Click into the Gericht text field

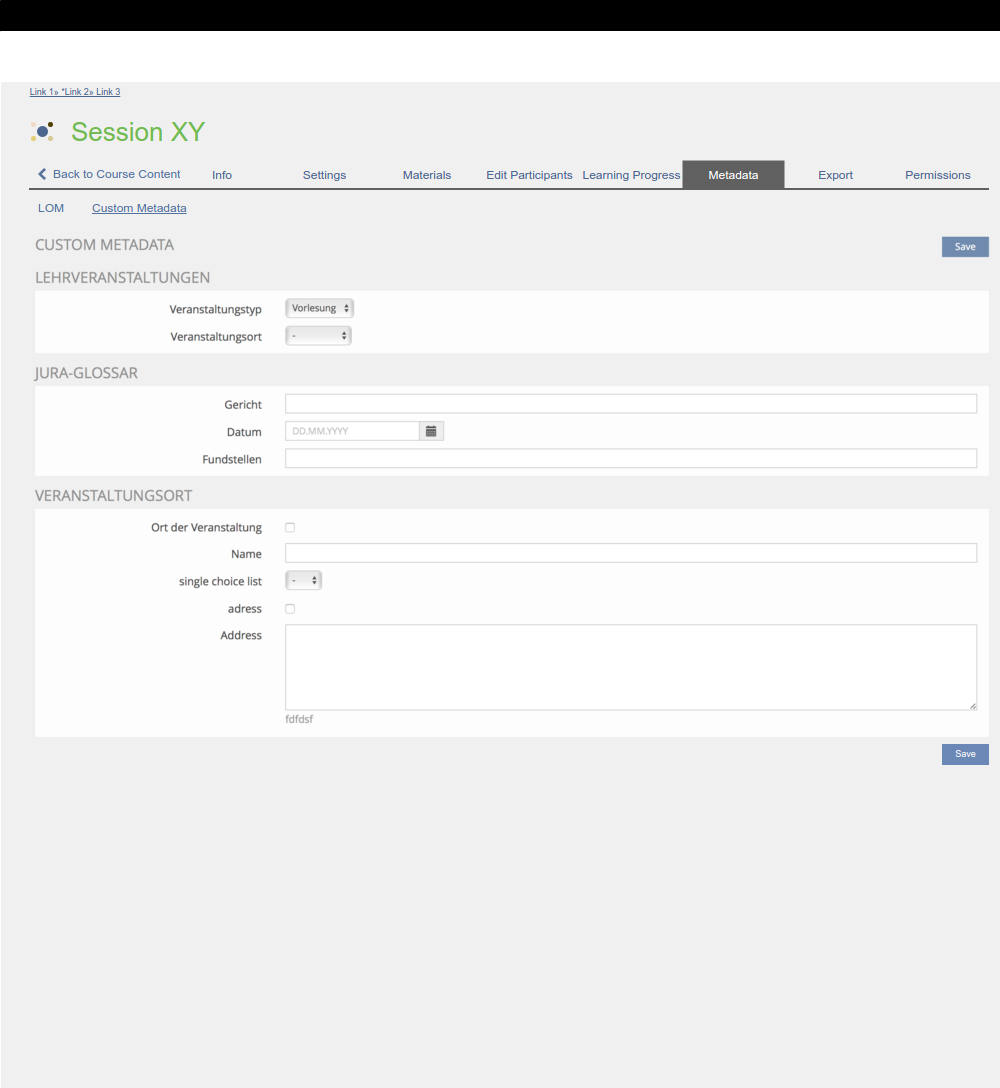pyautogui.click(x=630, y=404)
